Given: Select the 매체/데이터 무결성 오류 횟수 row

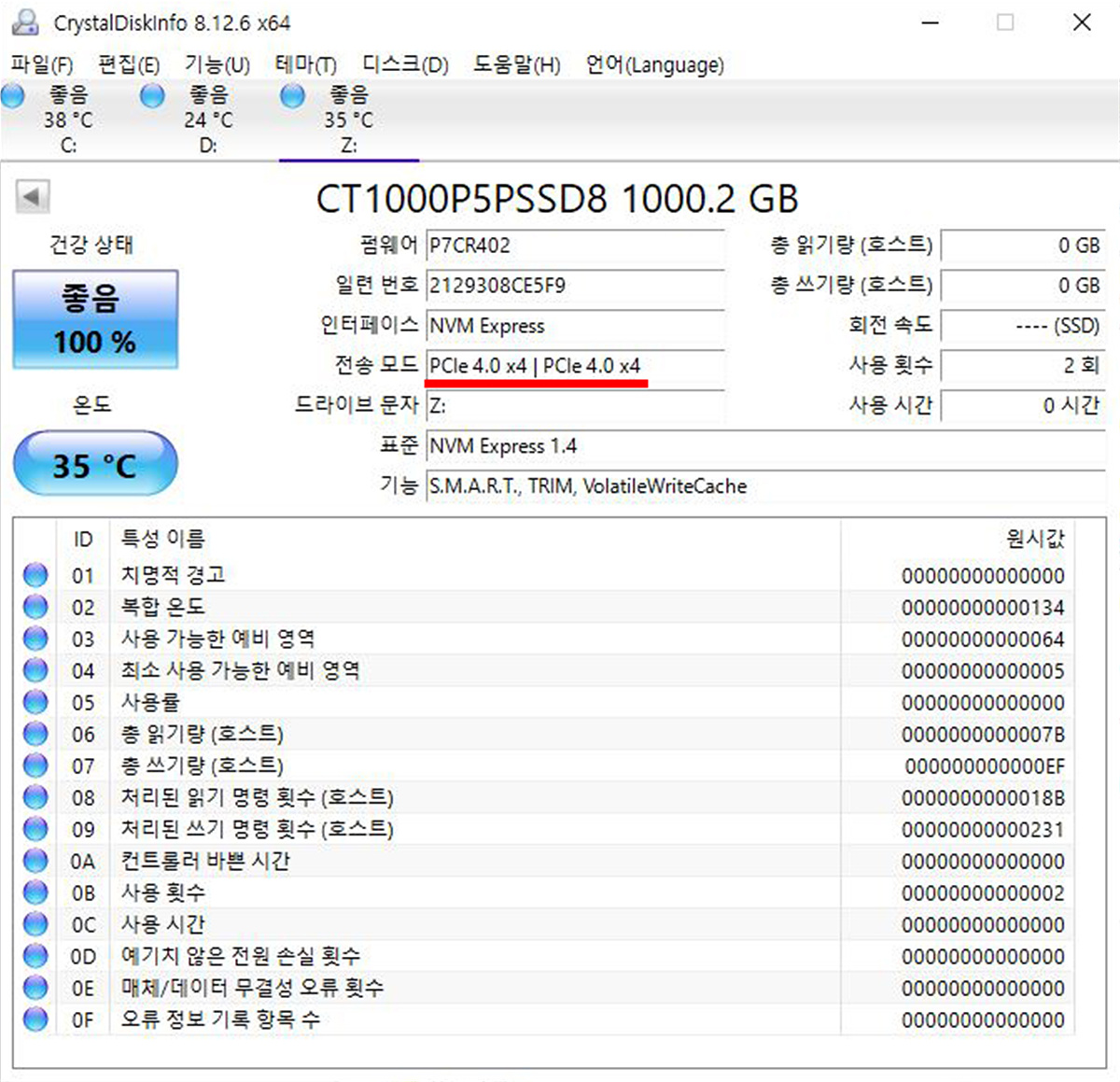Looking at the screenshot, I should pos(544,988).
